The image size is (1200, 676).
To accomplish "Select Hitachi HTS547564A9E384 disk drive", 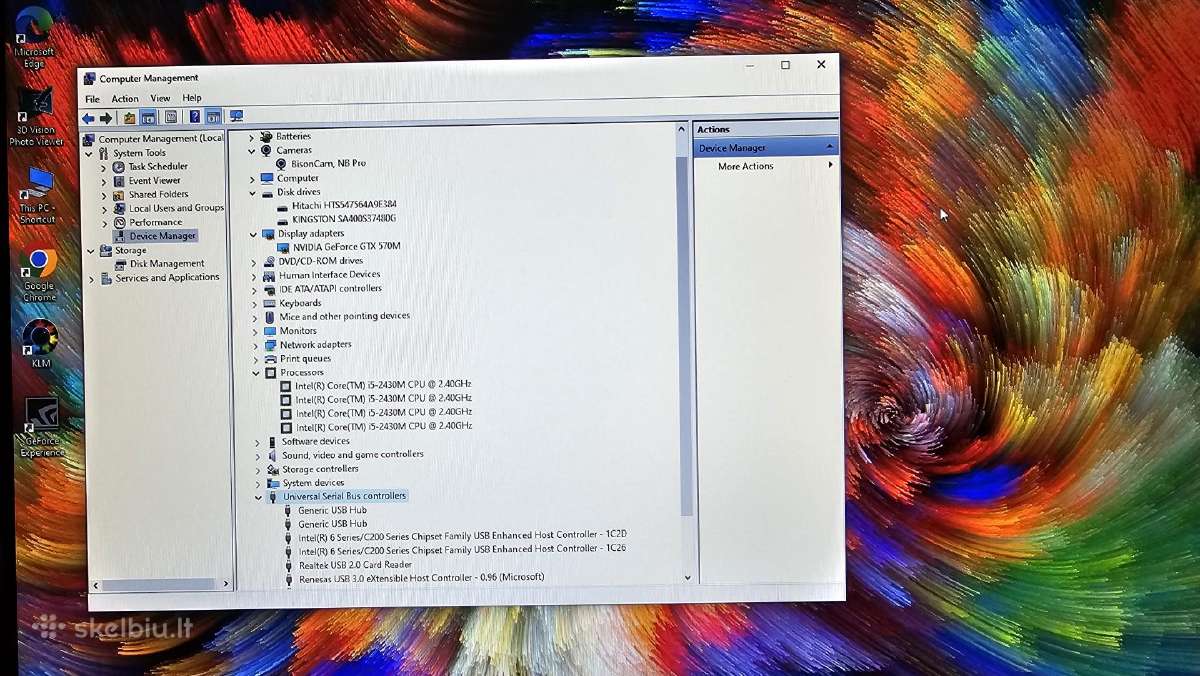I will coord(343,205).
